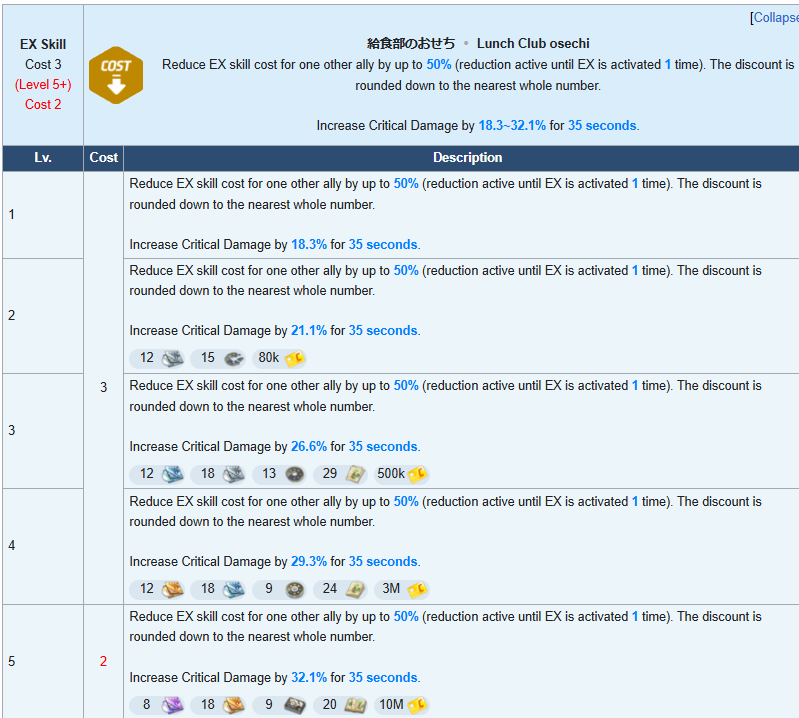The height and width of the screenshot is (718, 799).
Task: Select the Japanese skill name 給食部のおせち
Action: pos(411,44)
